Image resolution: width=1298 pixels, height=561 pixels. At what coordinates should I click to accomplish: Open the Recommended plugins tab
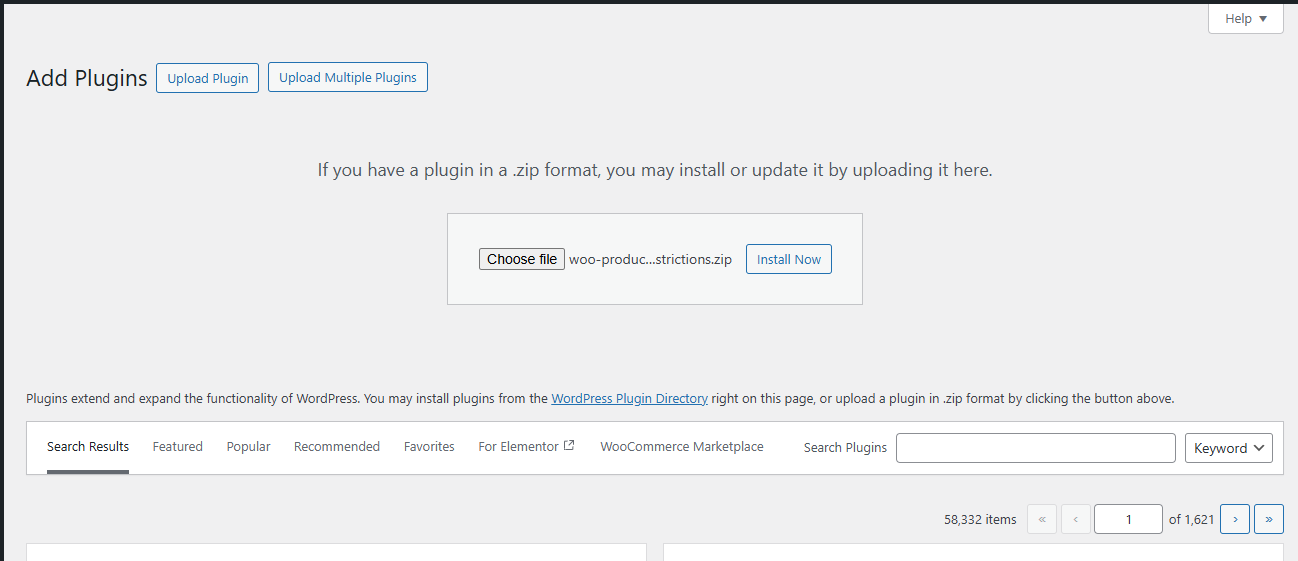pyautogui.click(x=336, y=447)
